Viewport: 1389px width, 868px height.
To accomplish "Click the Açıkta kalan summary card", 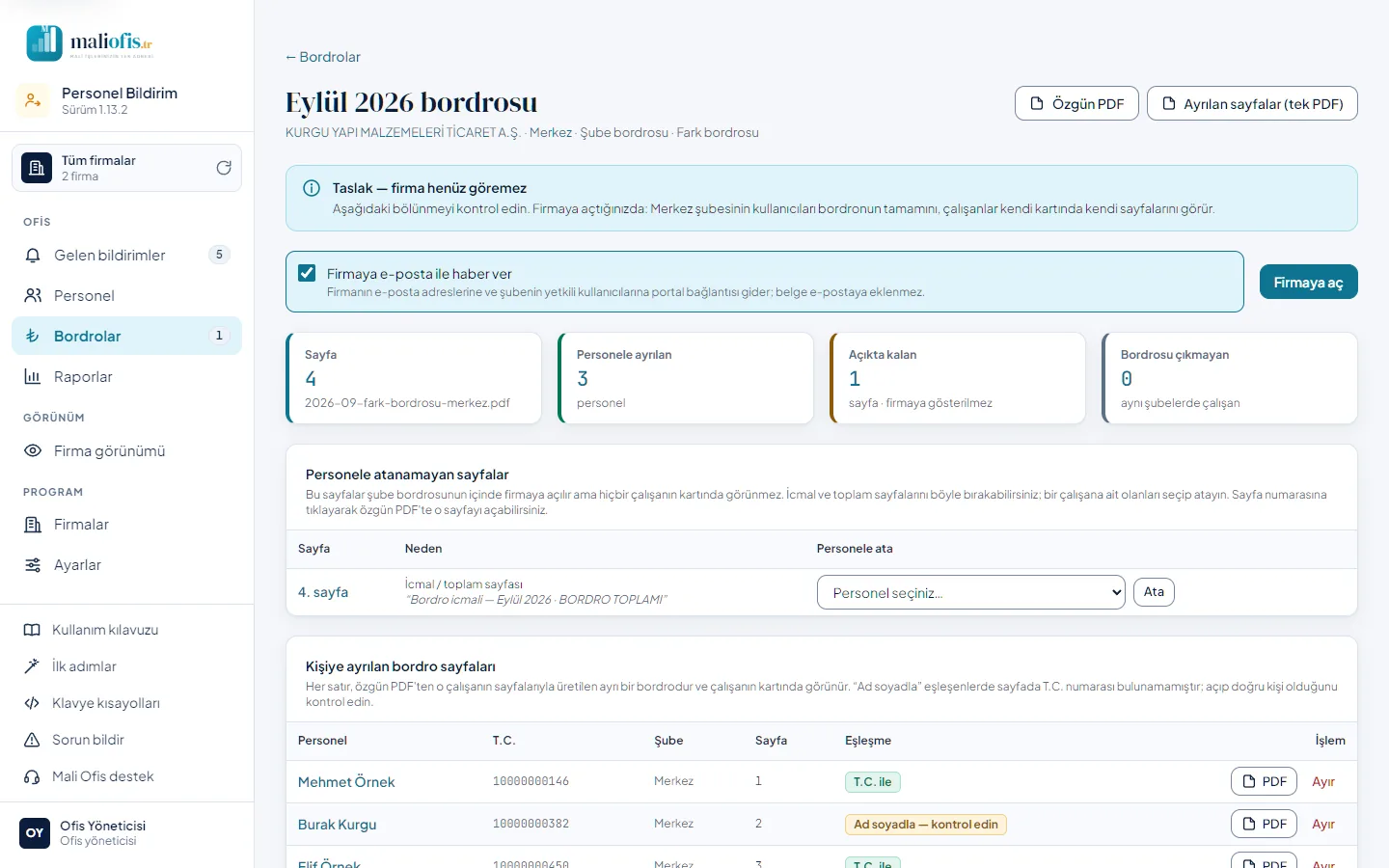I will [958, 378].
